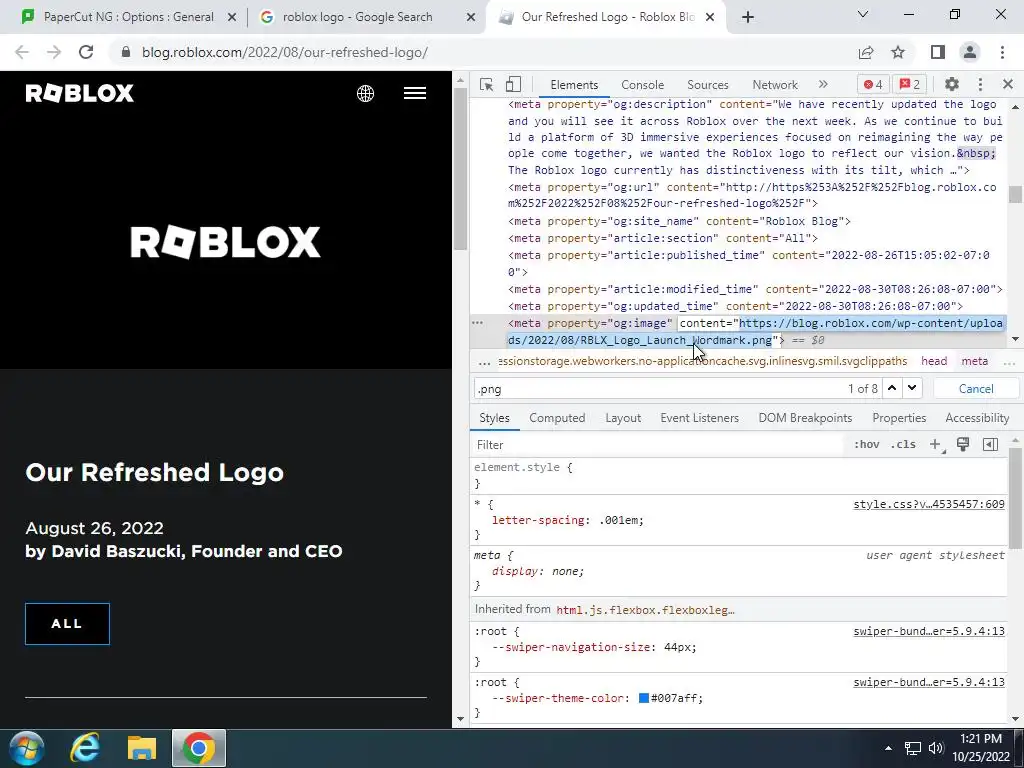
Task: Click the address bar URL
Action: [x=285, y=52]
